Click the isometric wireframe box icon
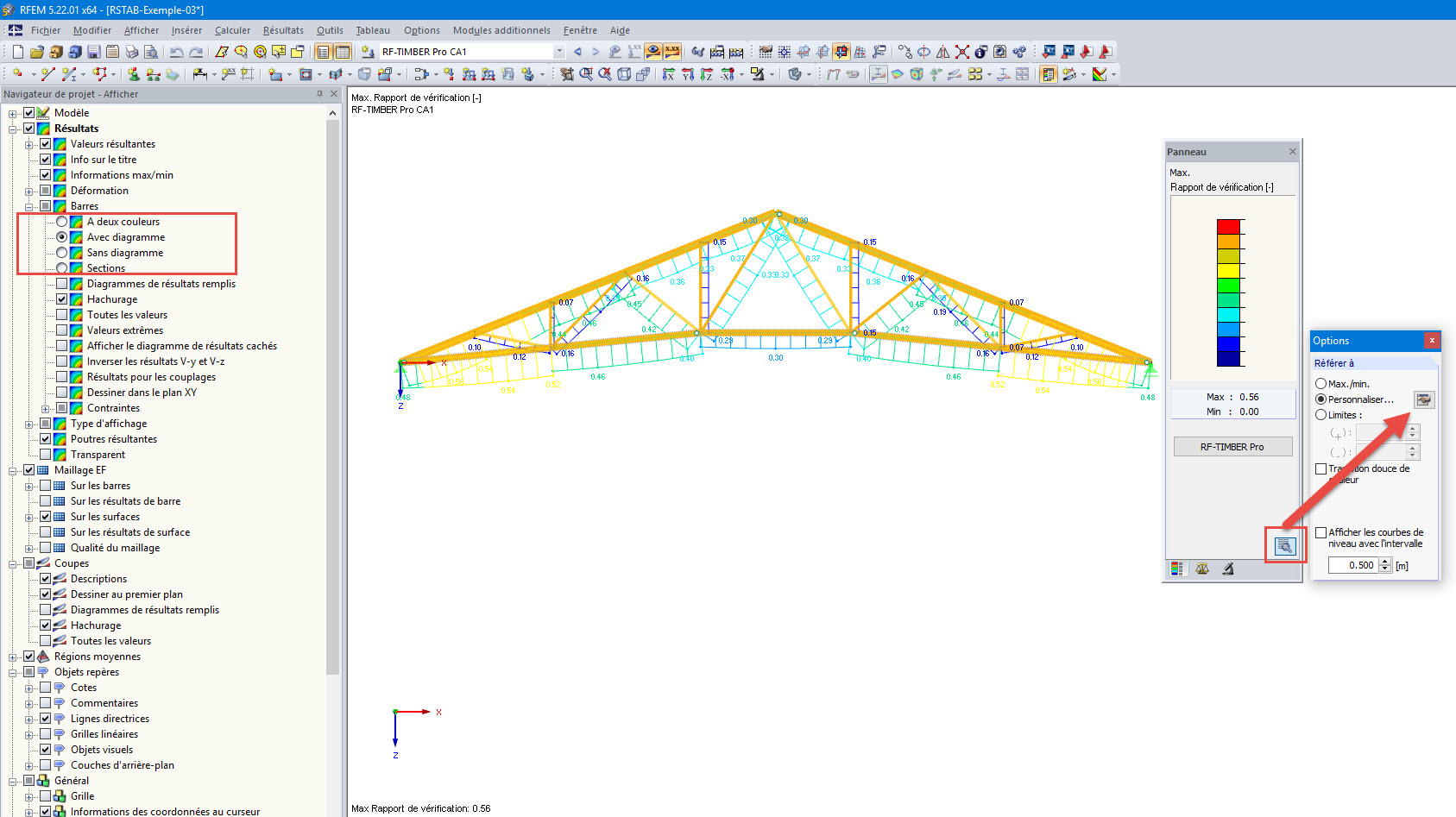Viewport: 1456px width, 817px height. pos(624,75)
